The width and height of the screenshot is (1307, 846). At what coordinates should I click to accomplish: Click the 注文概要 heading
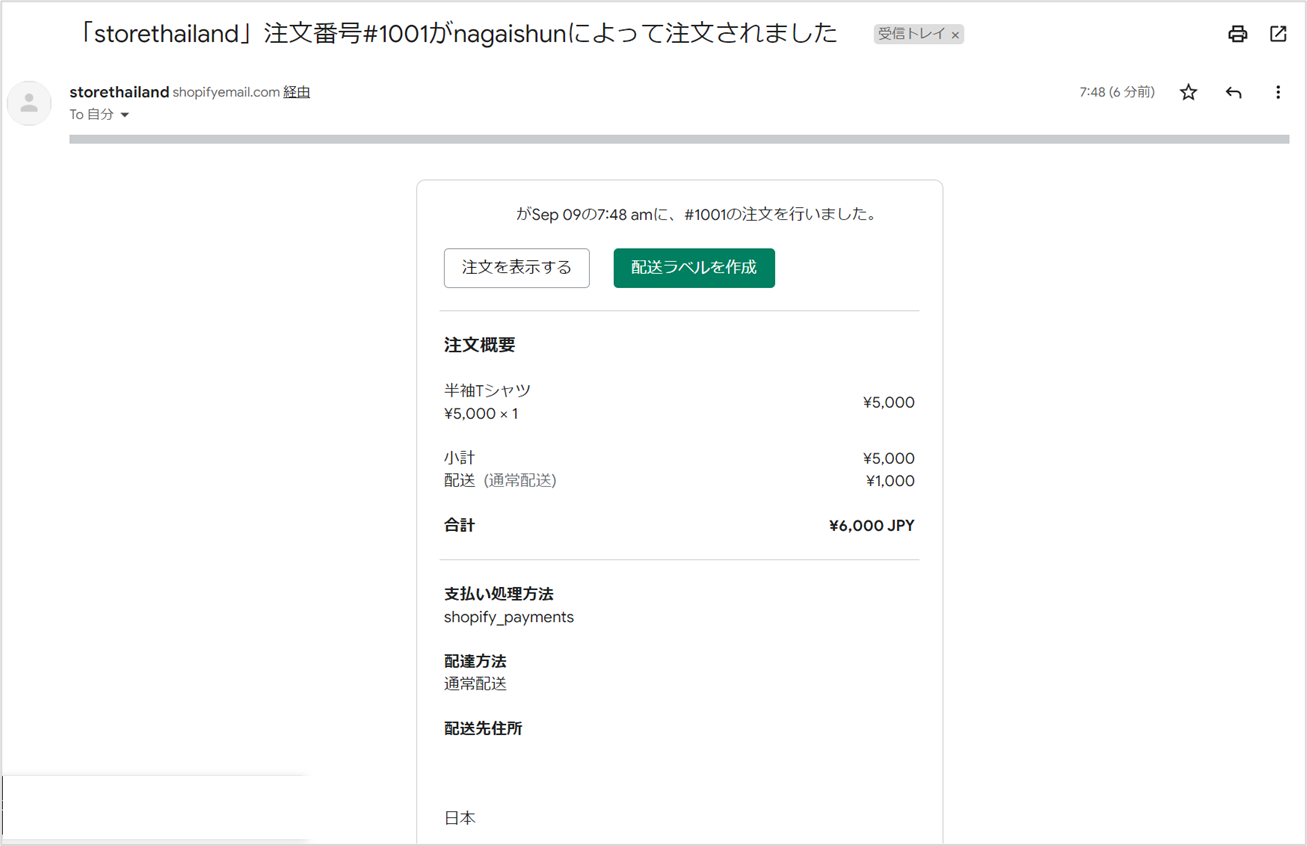480,345
